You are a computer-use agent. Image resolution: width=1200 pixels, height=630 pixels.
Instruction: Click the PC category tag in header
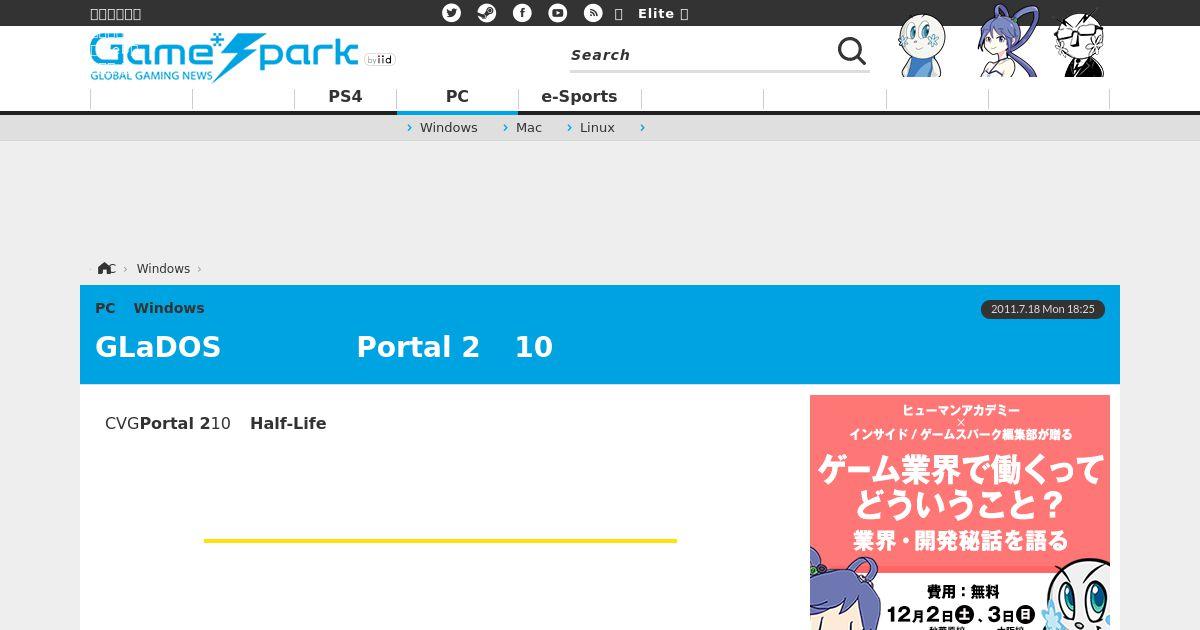105,308
